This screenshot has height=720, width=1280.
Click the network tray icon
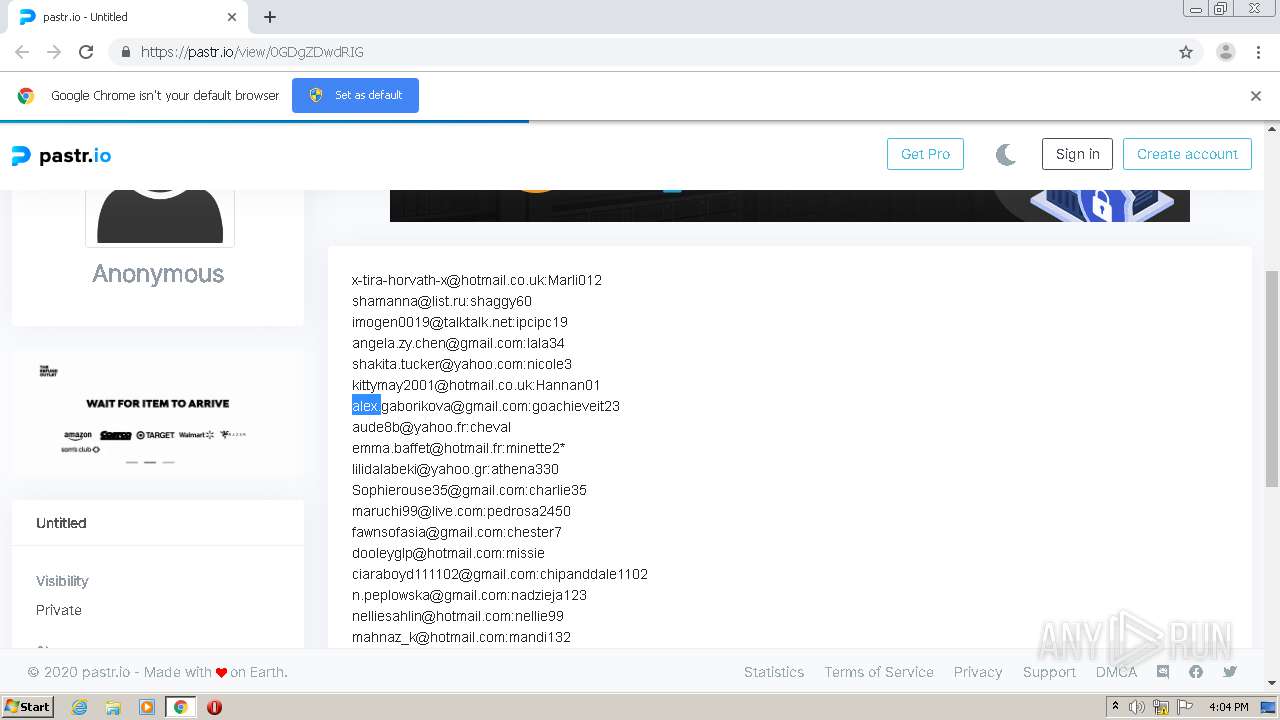[x=1161, y=707]
